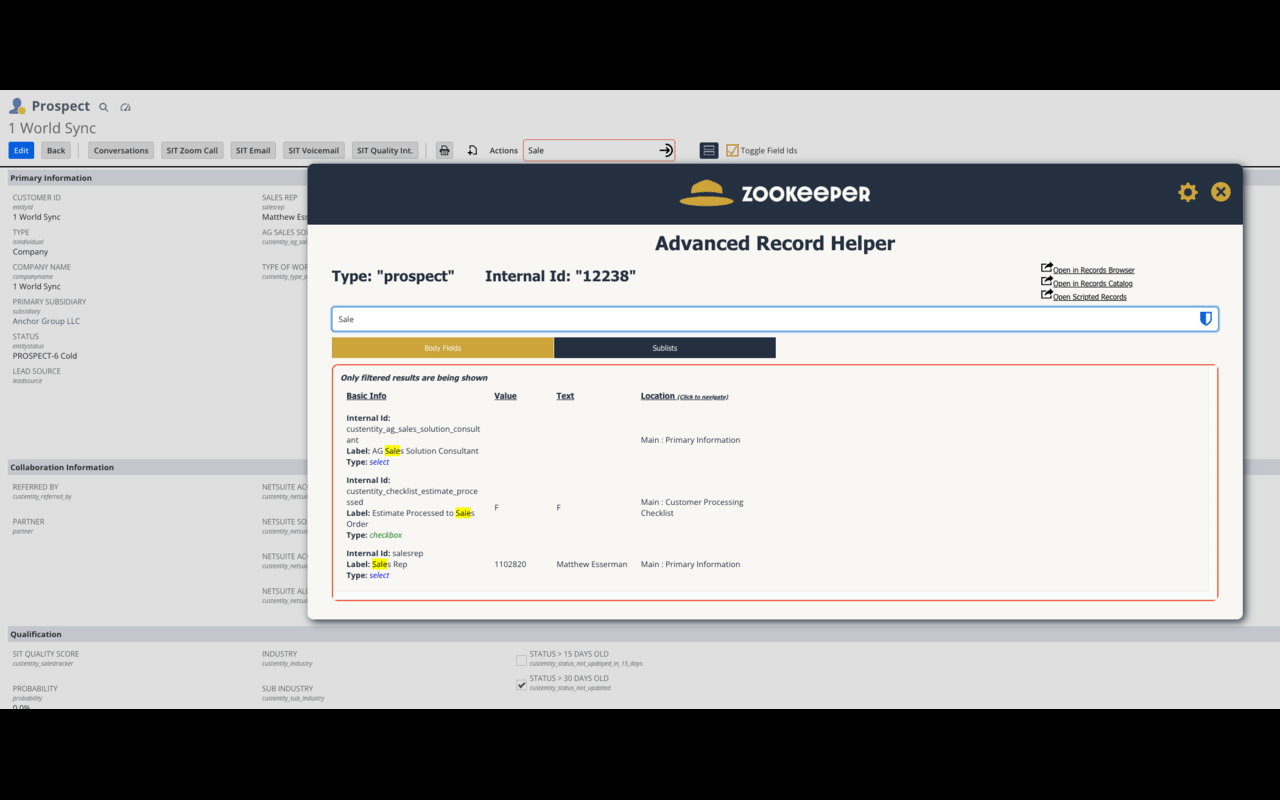Click the Primary Information section header
Screen dimensions: 1280x800
[51, 178]
